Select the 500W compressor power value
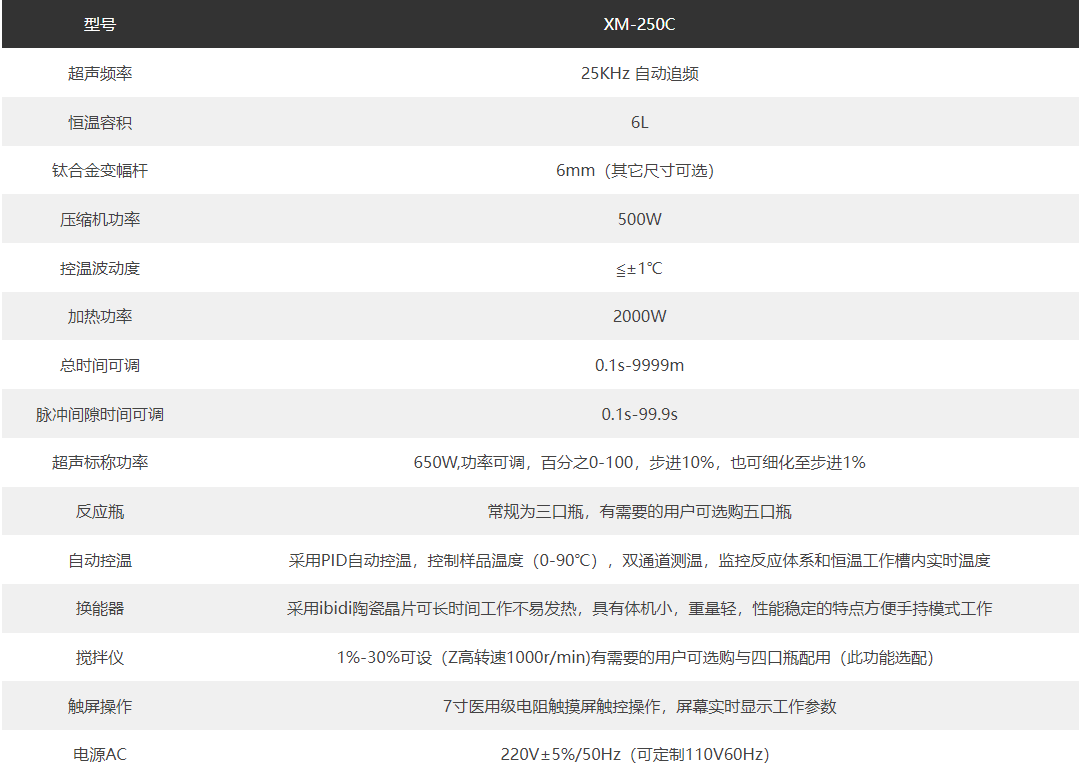Image resolution: width=1079 pixels, height=773 pixels. tap(639, 219)
